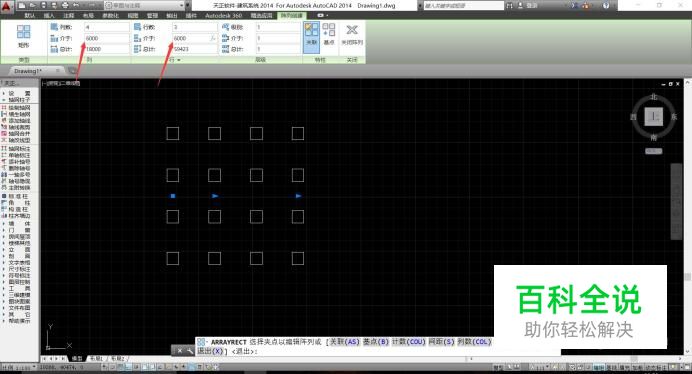
Task: Click the Help question mark icon
Action: (x=606, y=5)
